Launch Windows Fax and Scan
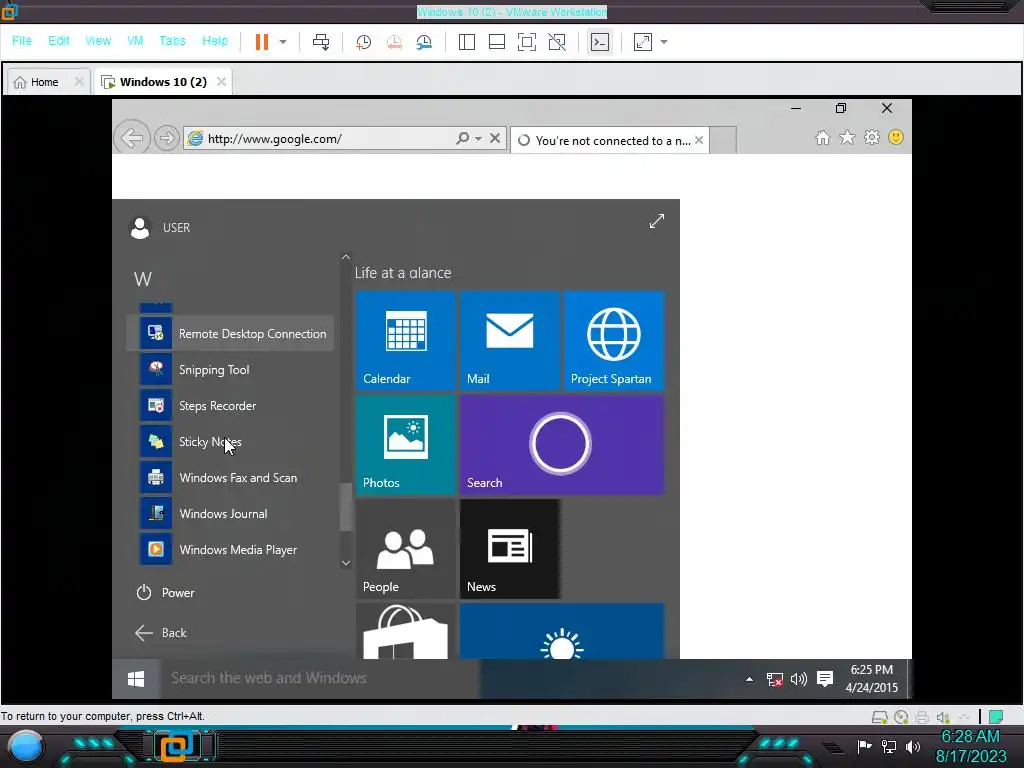Image resolution: width=1024 pixels, height=768 pixels. click(x=230, y=477)
